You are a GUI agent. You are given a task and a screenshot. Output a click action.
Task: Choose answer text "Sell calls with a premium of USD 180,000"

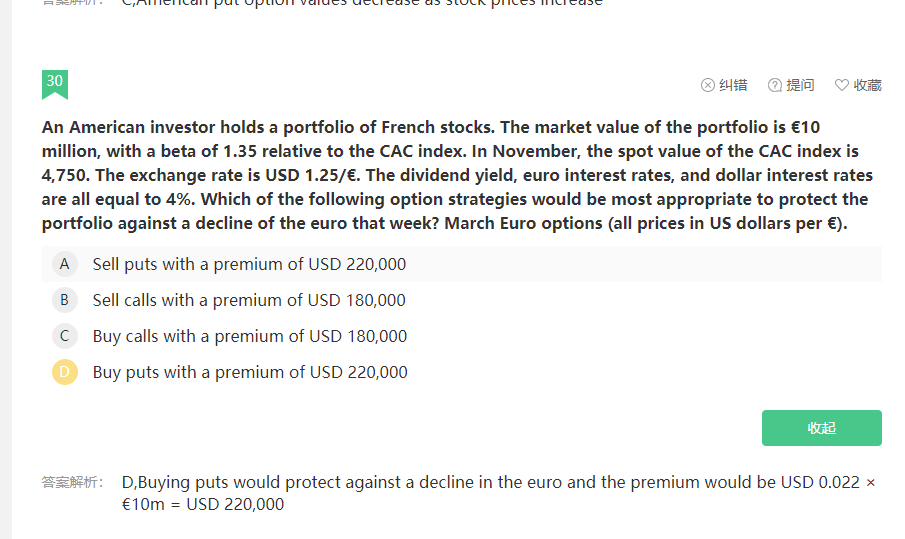(249, 300)
